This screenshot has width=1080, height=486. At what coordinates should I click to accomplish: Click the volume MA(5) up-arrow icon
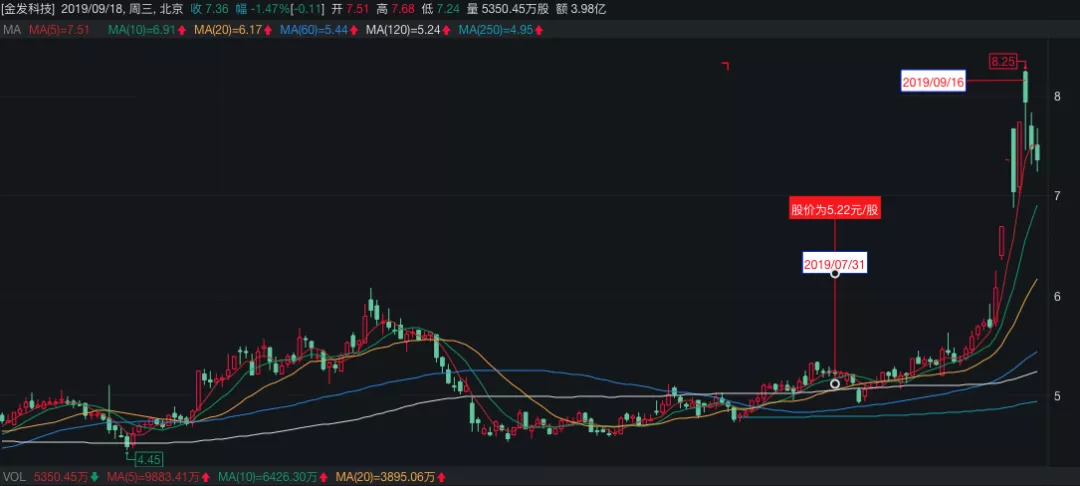click(206, 476)
